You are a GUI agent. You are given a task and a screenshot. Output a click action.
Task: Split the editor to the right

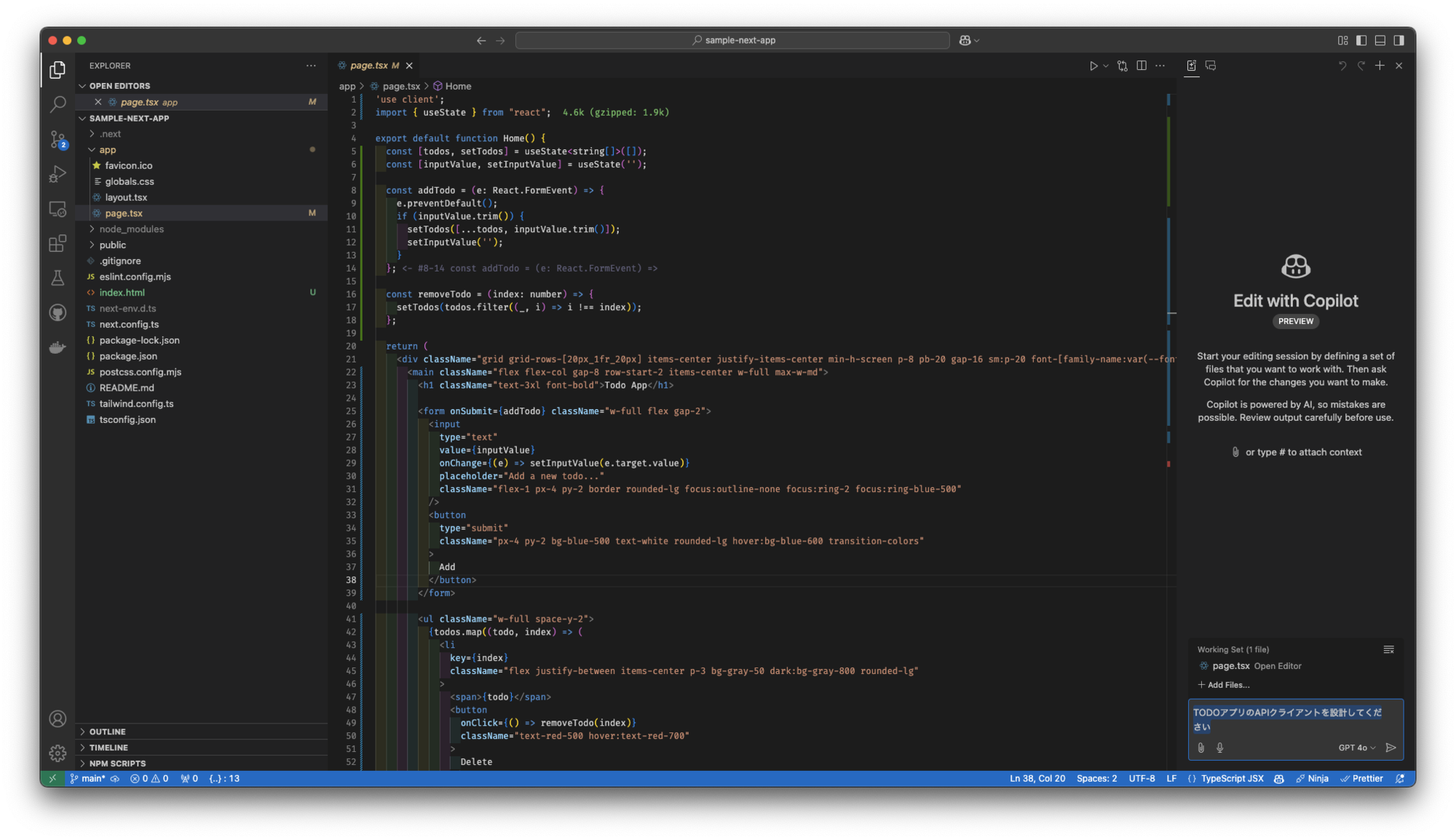tap(1142, 66)
